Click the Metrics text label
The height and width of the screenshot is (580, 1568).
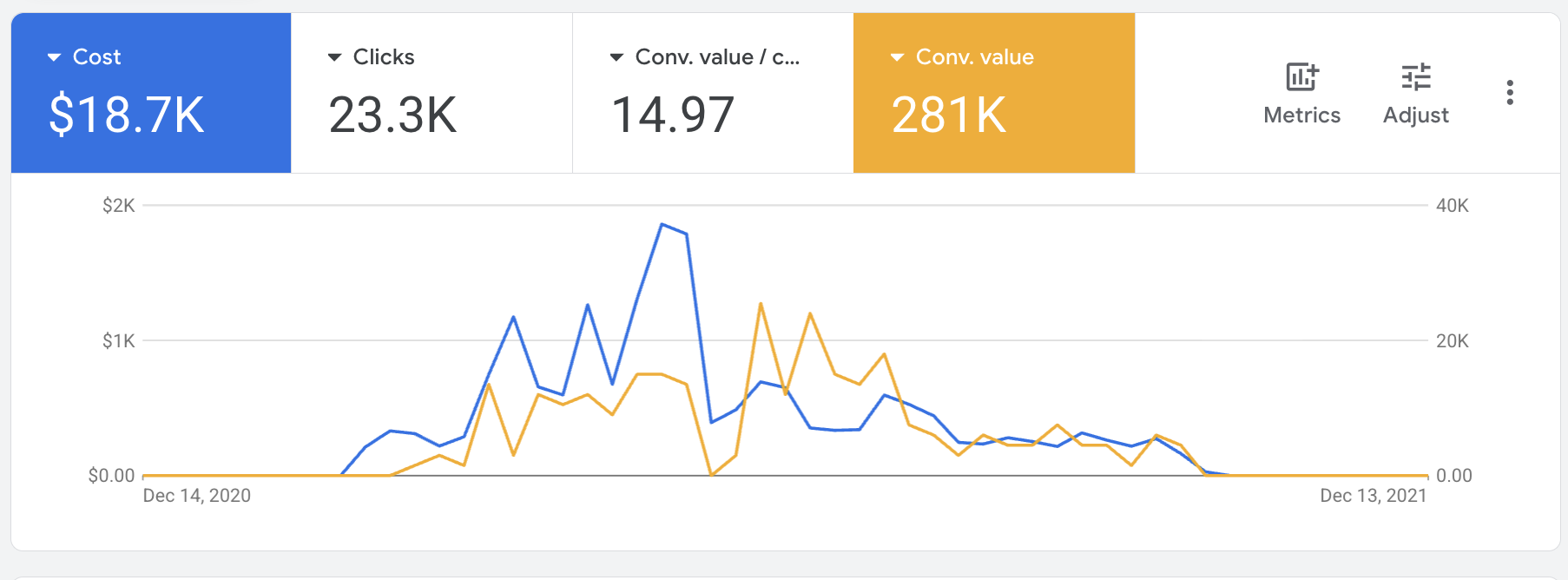point(1301,115)
